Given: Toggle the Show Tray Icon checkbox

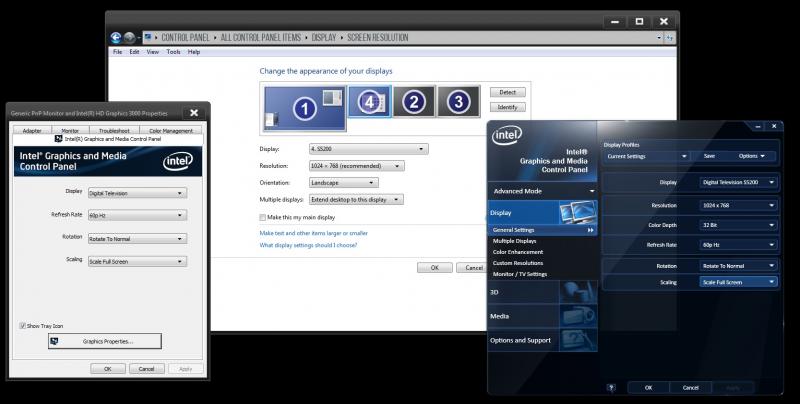Looking at the screenshot, I should tap(22, 325).
